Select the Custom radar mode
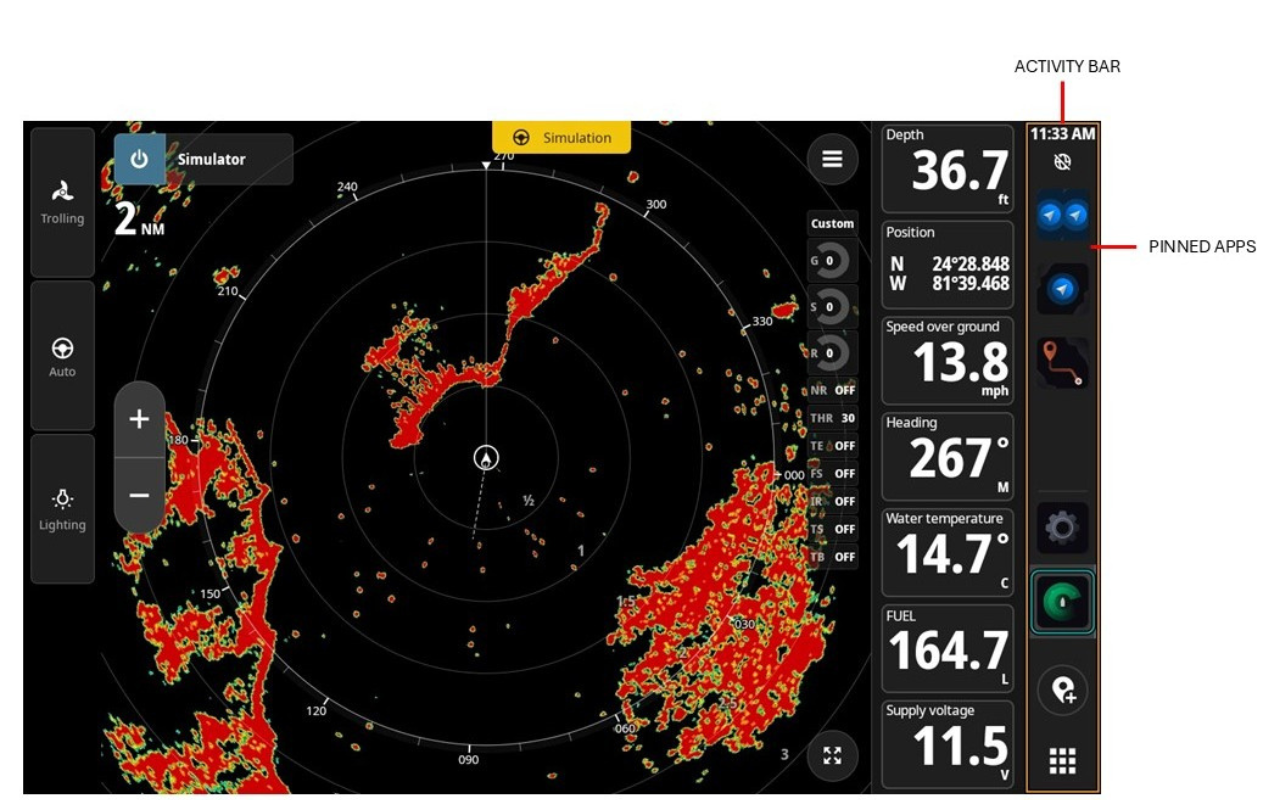The height and width of the screenshot is (800, 1280). [x=832, y=224]
